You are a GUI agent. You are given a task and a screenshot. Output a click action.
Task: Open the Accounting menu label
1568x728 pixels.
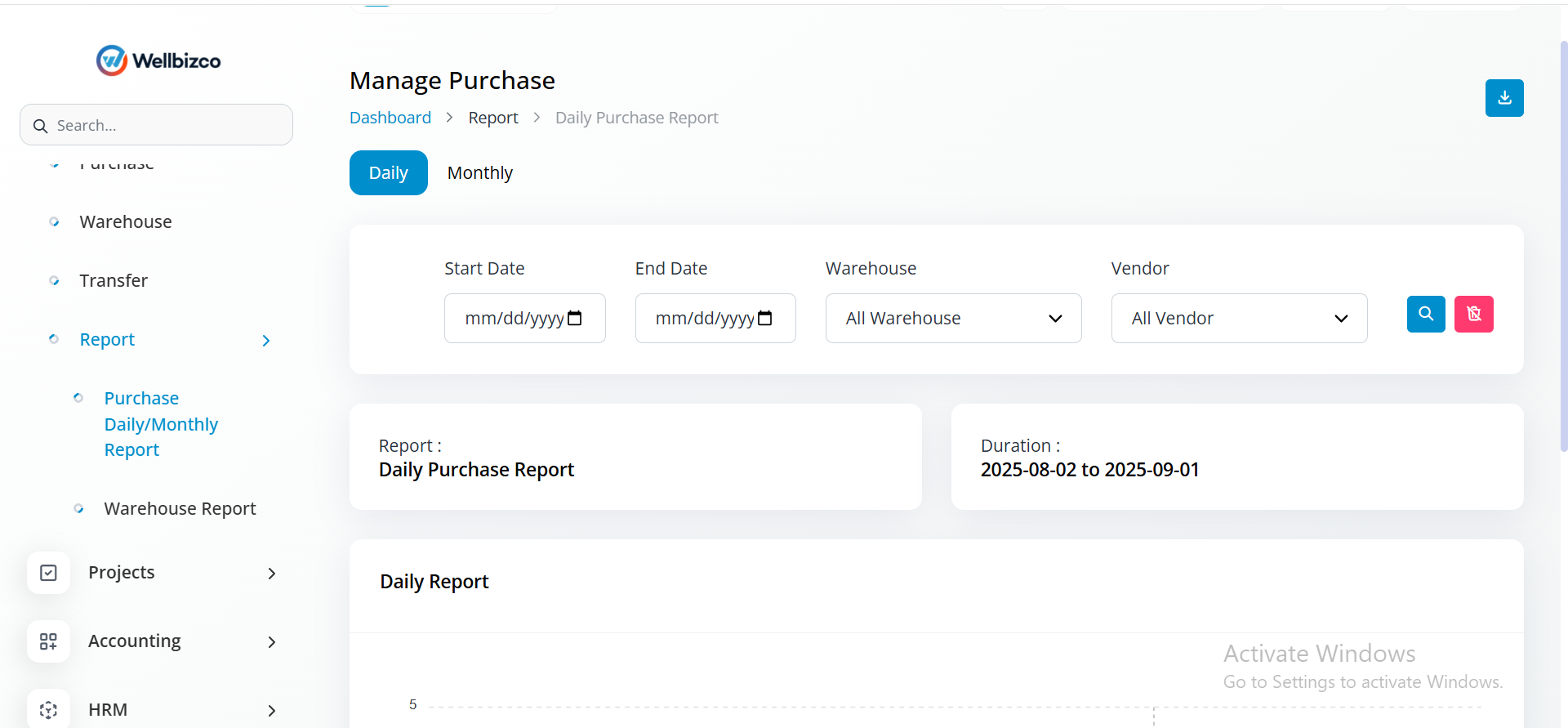[135, 641]
